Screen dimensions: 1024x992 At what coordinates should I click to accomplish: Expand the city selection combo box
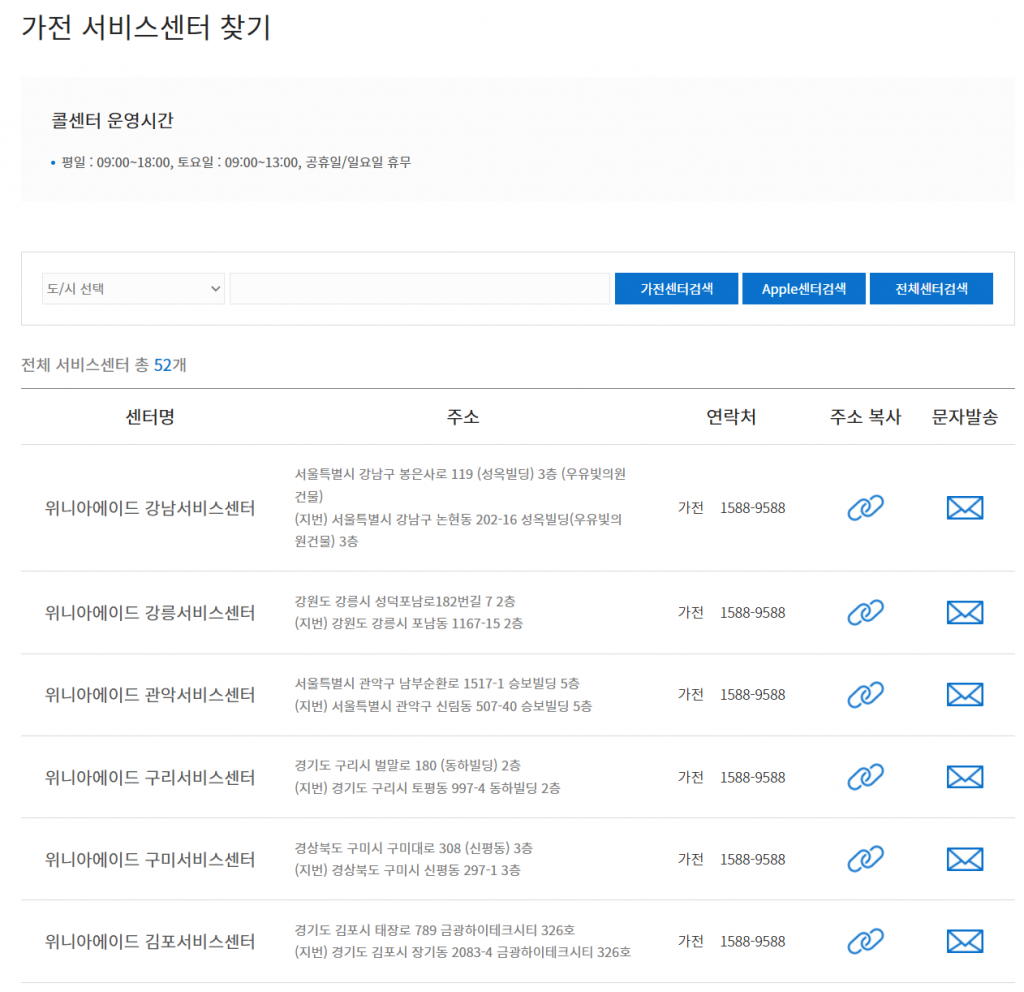point(133,288)
